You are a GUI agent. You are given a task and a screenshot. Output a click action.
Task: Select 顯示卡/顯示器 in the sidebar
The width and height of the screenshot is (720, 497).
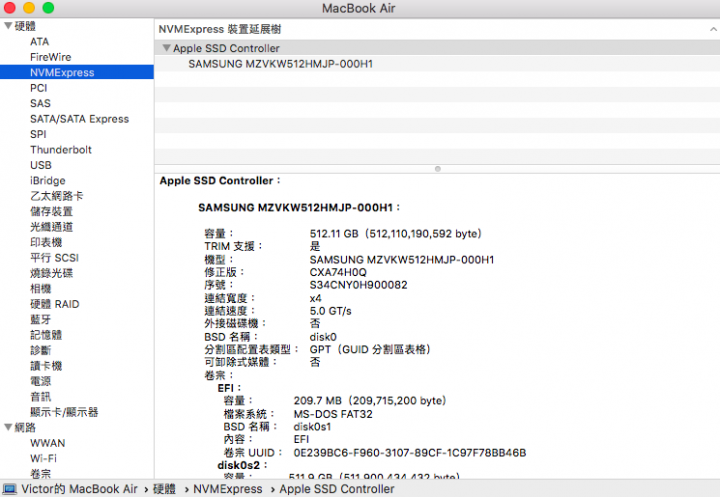click(64, 412)
